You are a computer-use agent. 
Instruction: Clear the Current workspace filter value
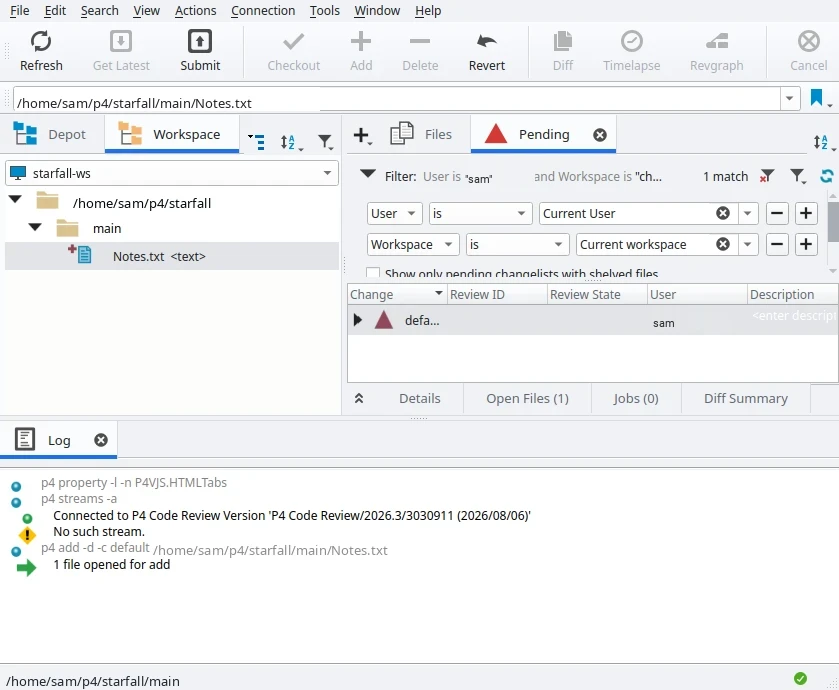tap(723, 244)
